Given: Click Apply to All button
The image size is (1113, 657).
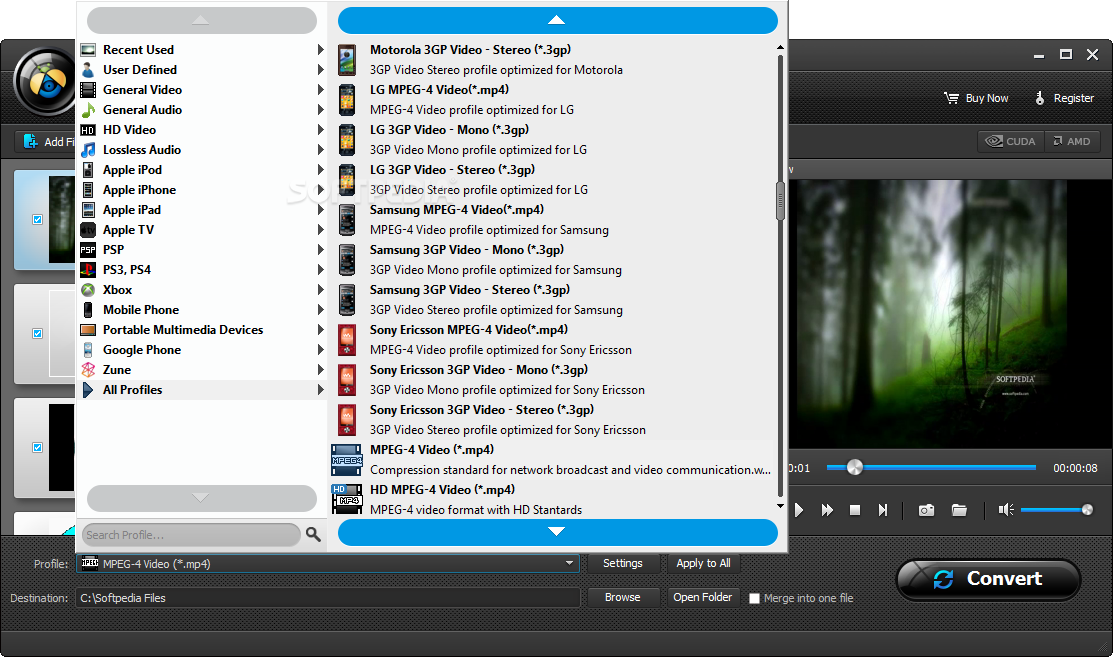Looking at the screenshot, I should click(703, 563).
